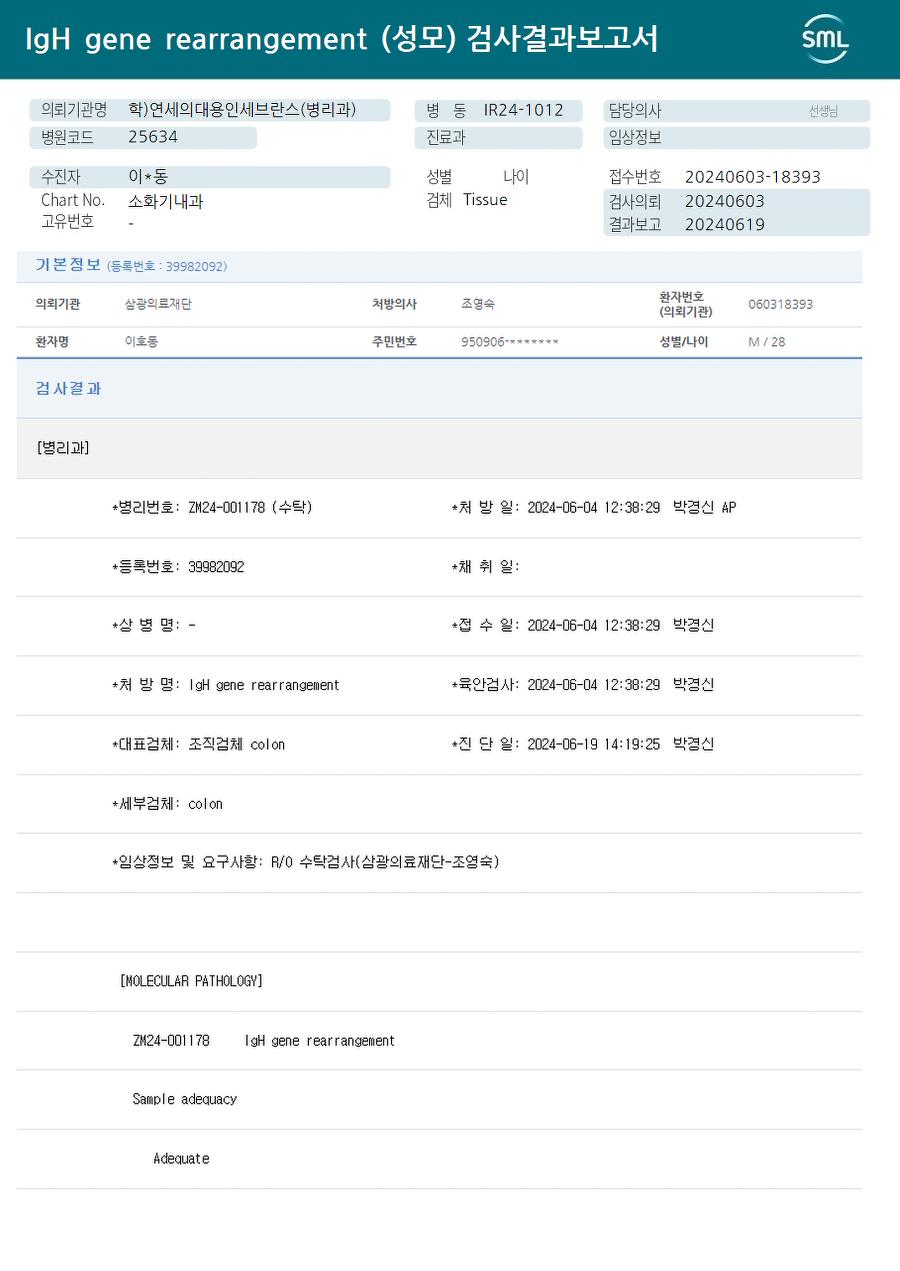Select the 육안검사 timestamp row

[x=582, y=685]
